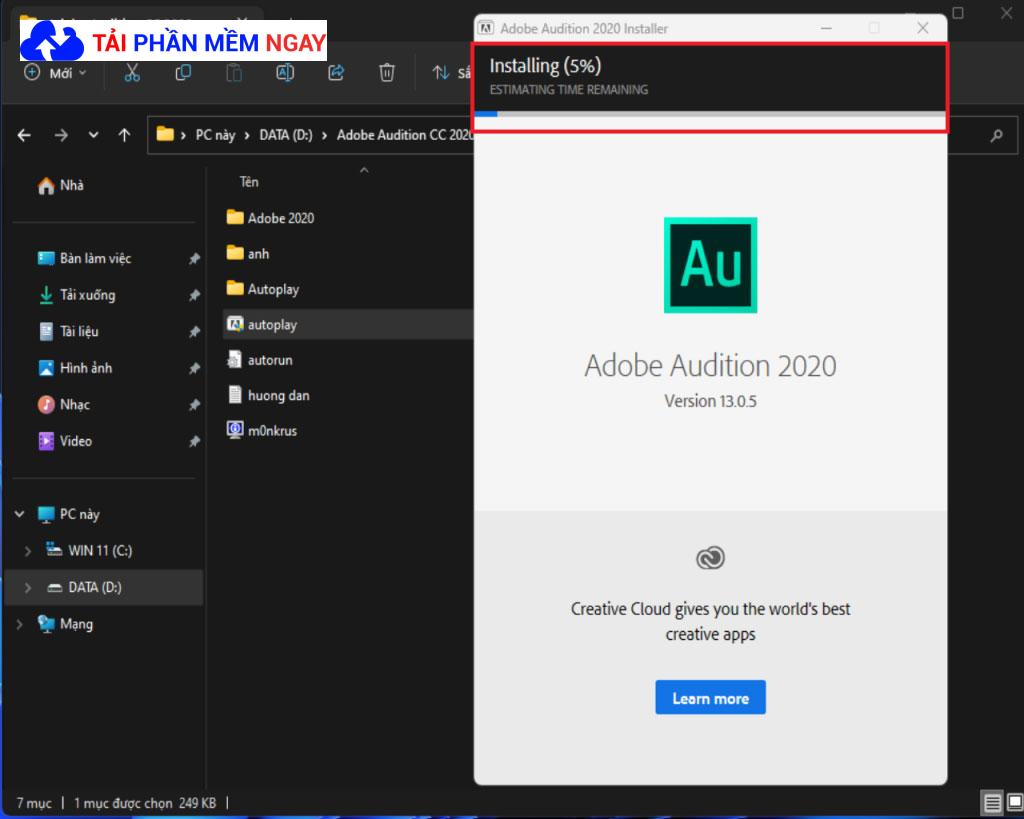Select WIN 11 (C:) drive in tree
Screen dimensions: 1024x819
click(x=100, y=551)
